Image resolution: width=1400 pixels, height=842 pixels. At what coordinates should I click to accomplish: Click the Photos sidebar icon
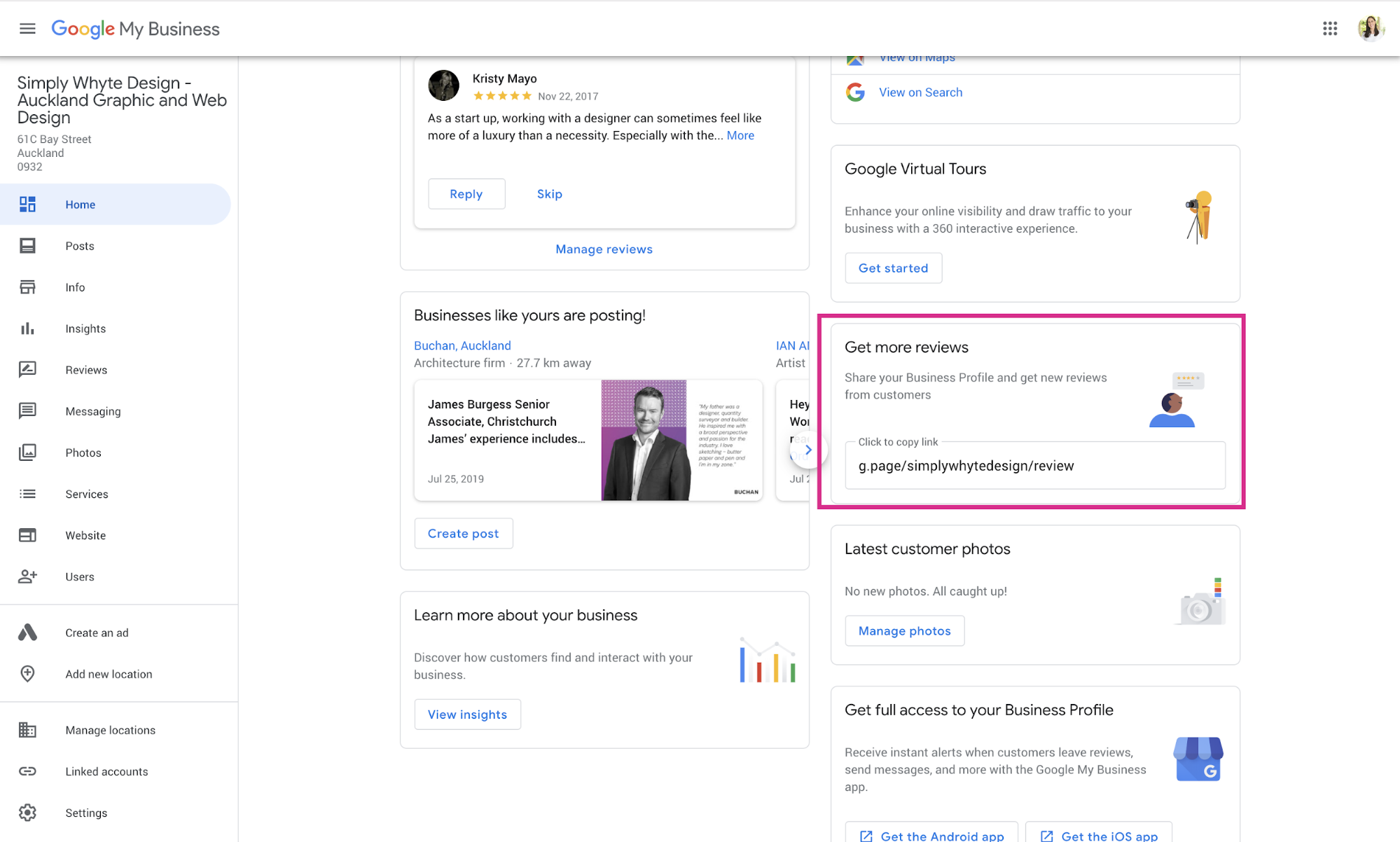point(27,453)
